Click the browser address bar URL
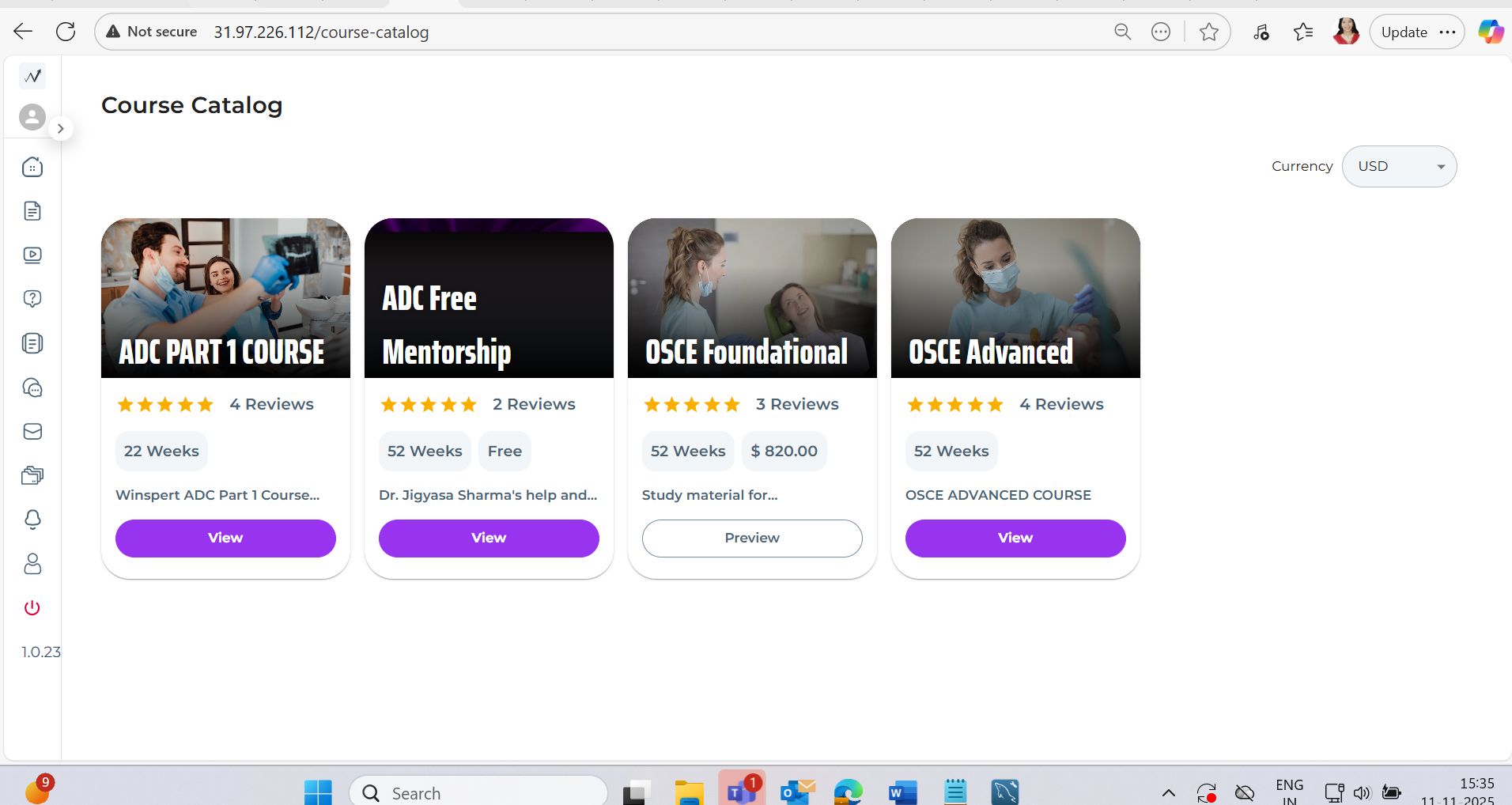The image size is (1512, 805). click(x=321, y=32)
